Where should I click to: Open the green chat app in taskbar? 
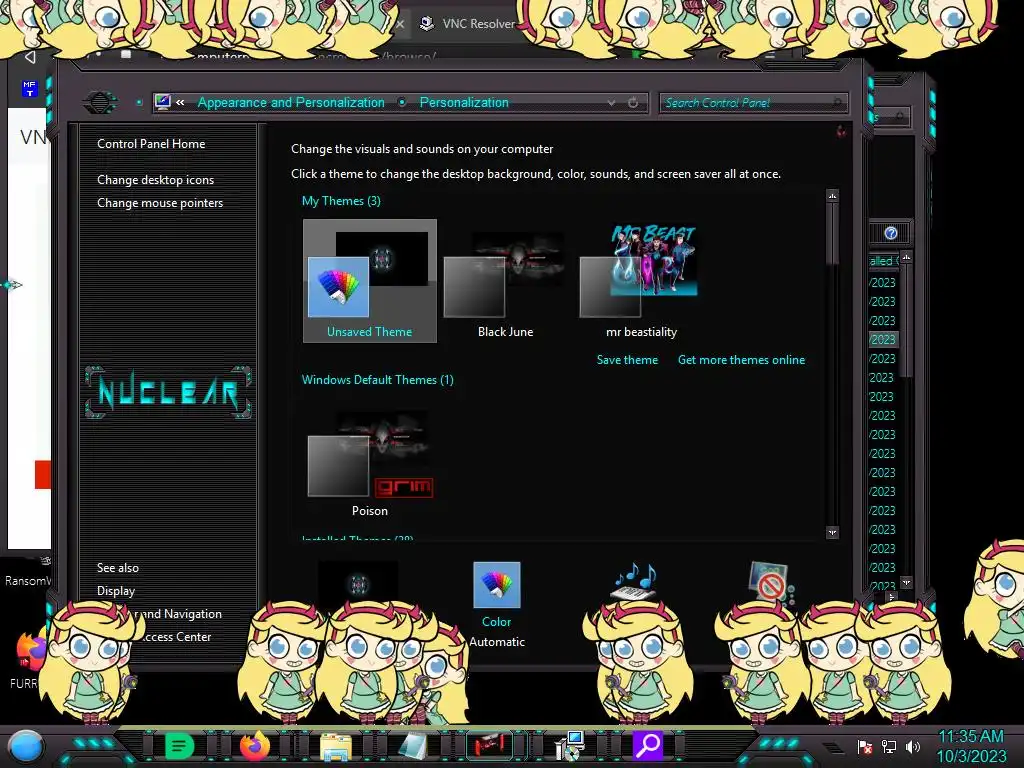point(179,745)
